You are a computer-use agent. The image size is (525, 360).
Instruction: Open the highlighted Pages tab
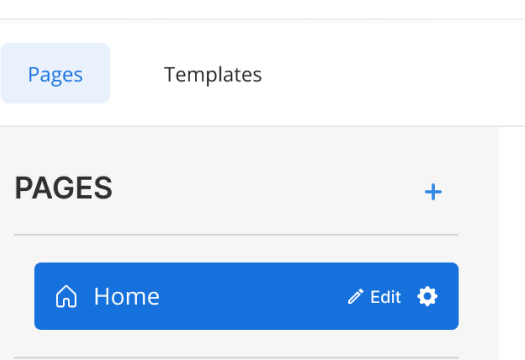[55, 73]
